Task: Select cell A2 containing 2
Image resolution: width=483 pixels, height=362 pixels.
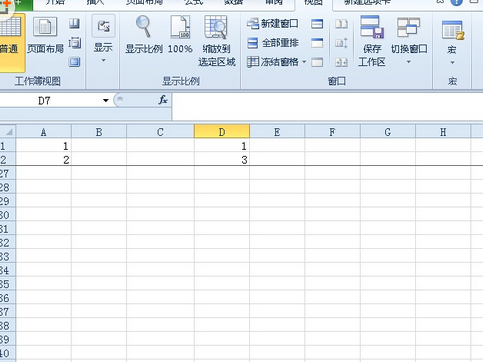Action: 44,160
